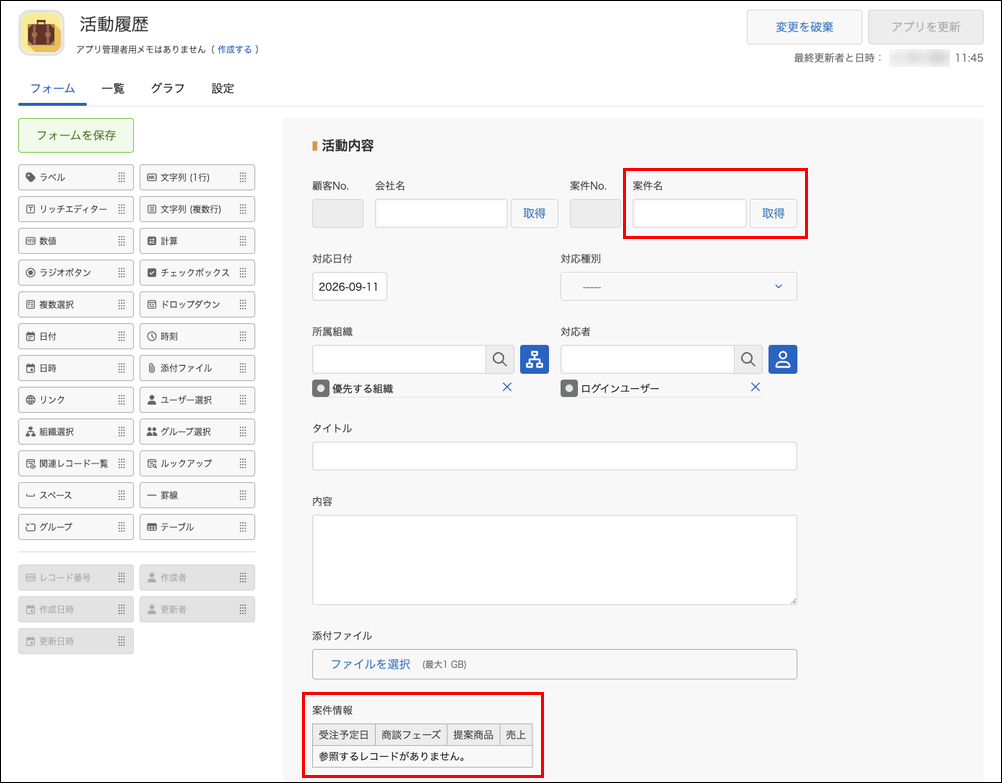The image size is (1002, 783).
Task: Pick the 時刻 field item
Action: pyautogui.click(x=197, y=336)
